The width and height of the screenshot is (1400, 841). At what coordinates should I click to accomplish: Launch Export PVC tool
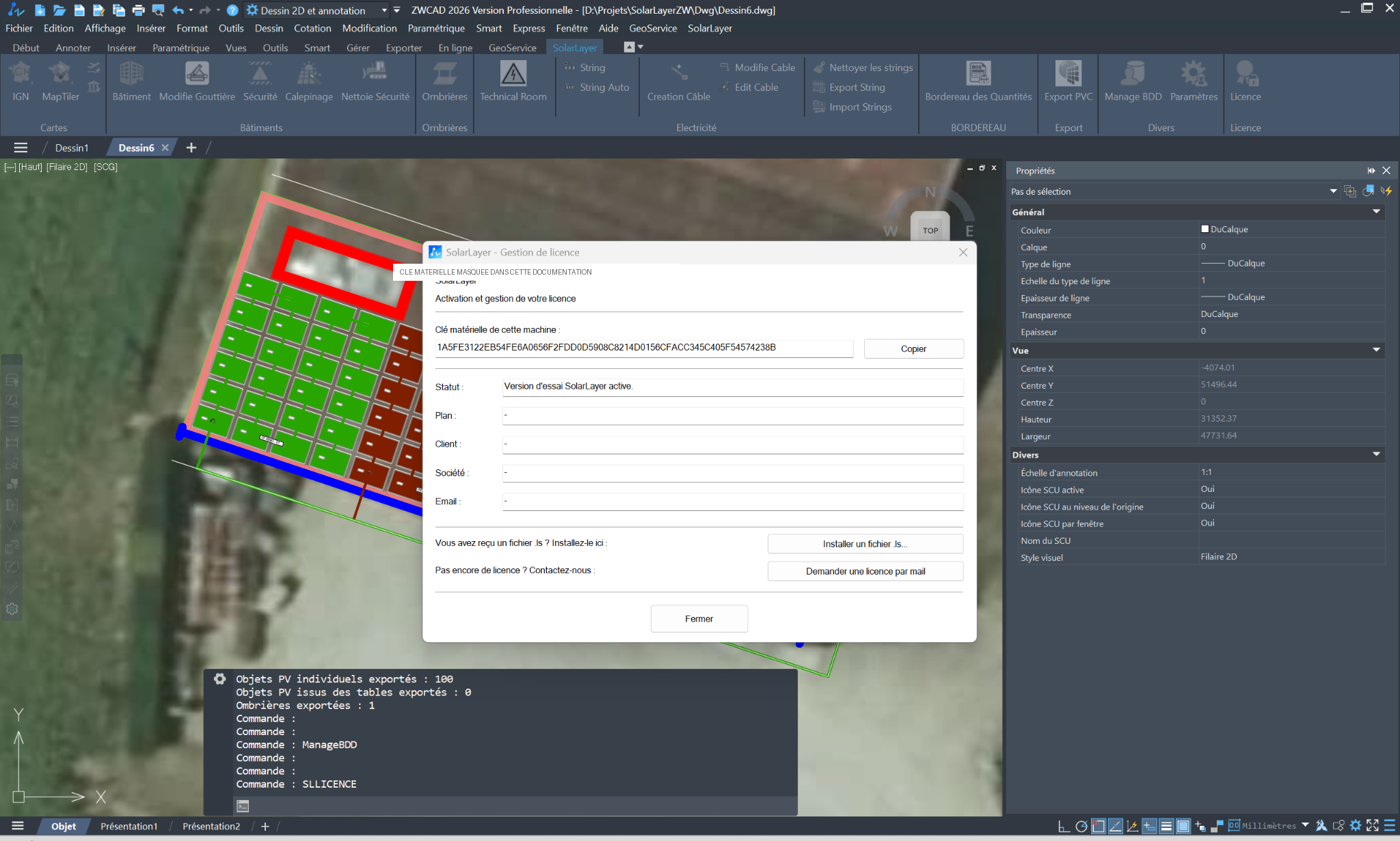[x=1068, y=81]
